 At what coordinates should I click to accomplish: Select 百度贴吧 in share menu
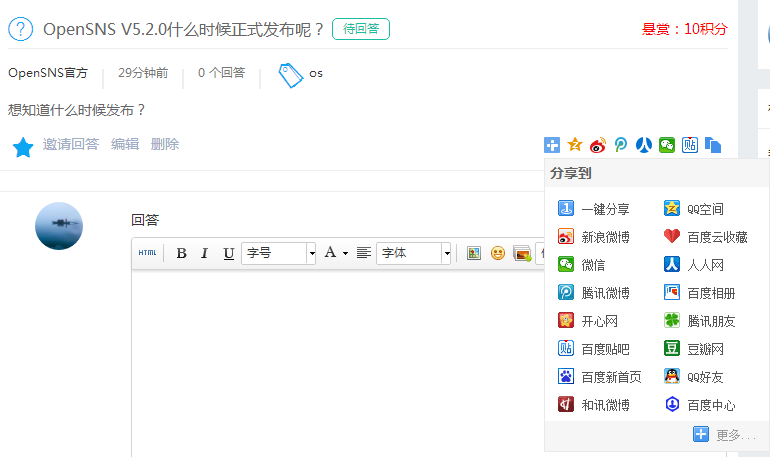point(594,349)
